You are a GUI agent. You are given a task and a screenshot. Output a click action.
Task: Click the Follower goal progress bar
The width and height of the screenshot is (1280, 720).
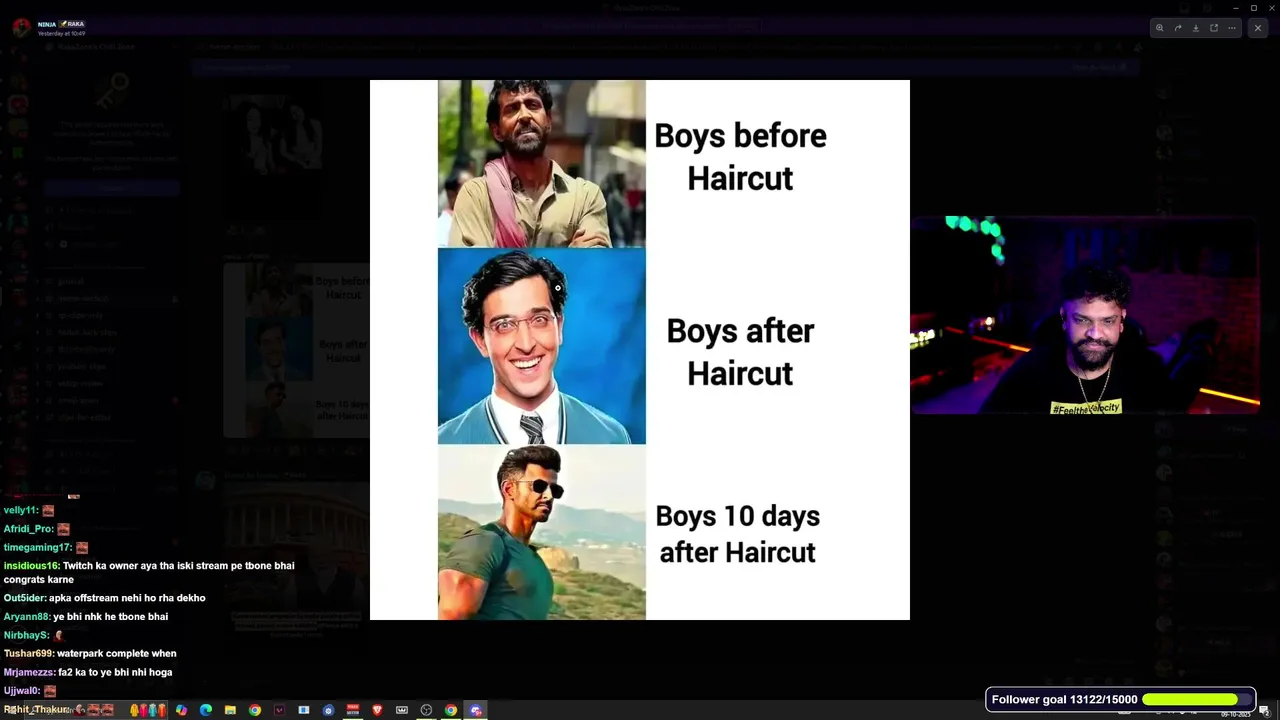(x=1196, y=700)
